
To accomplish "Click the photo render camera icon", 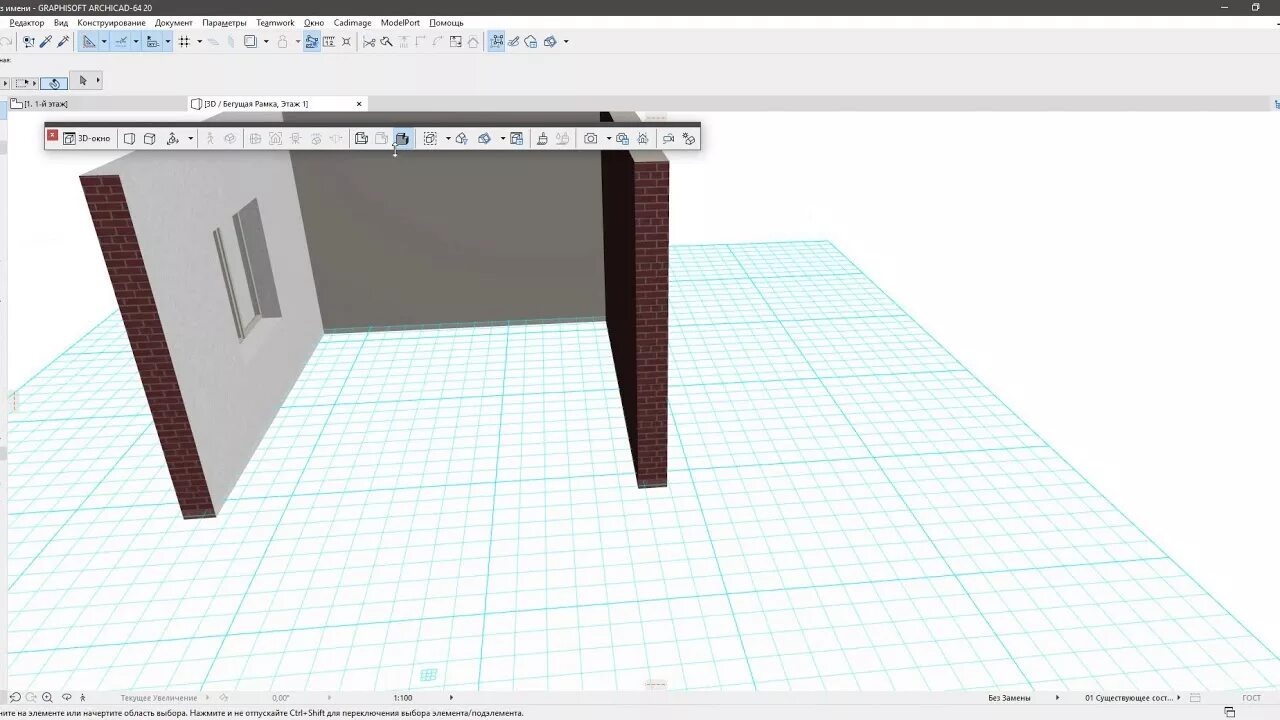I will [591, 138].
